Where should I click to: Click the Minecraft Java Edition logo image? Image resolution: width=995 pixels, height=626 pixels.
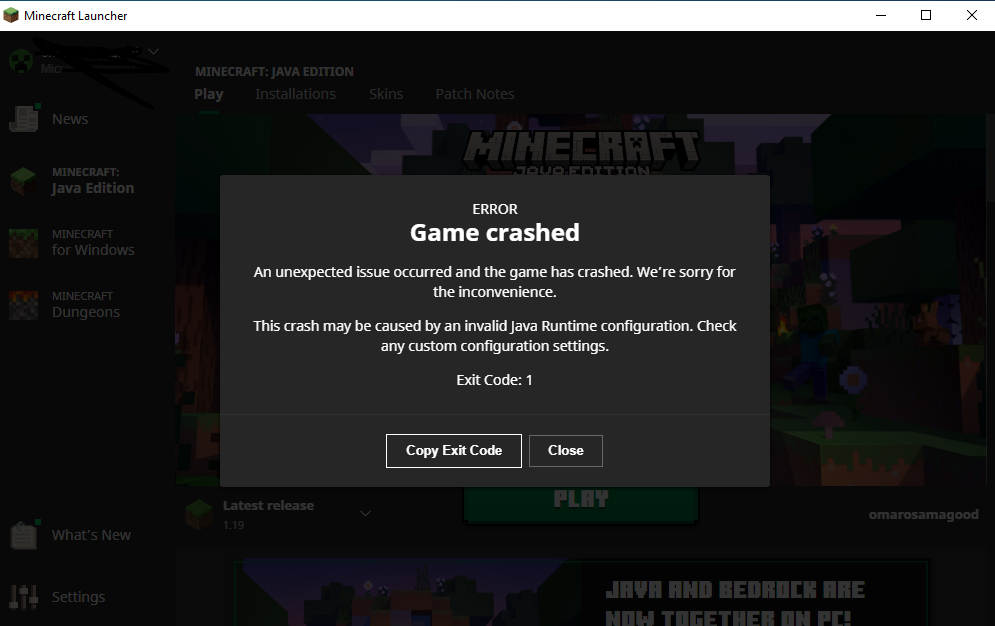(581, 153)
